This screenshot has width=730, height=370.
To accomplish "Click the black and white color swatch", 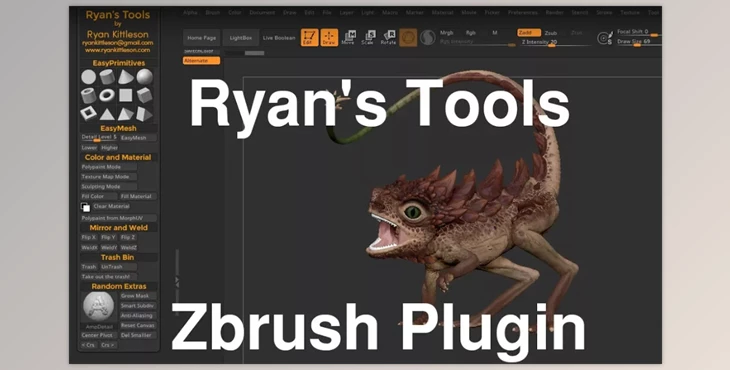I will click(x=85, y=207).
